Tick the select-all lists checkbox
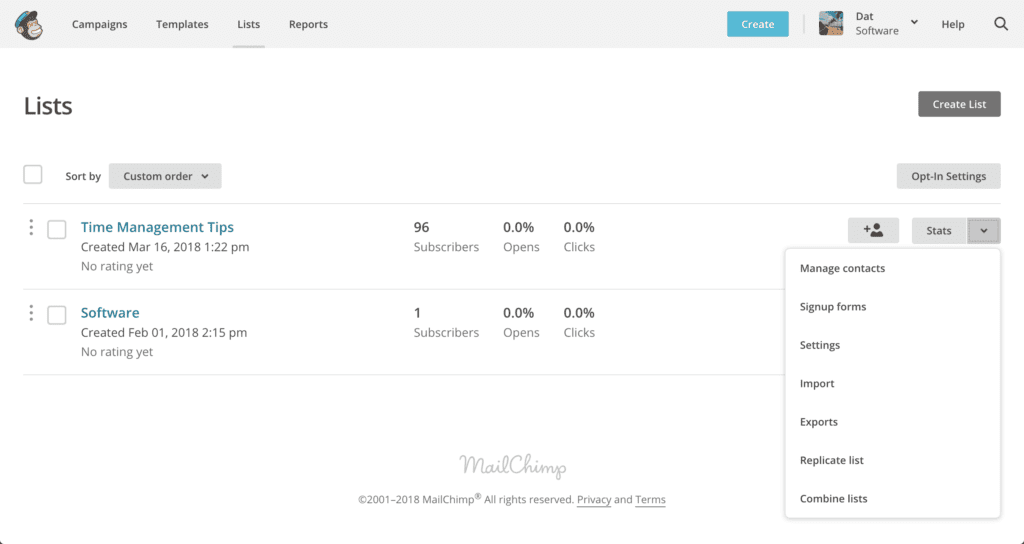 [x=33, y=175]
